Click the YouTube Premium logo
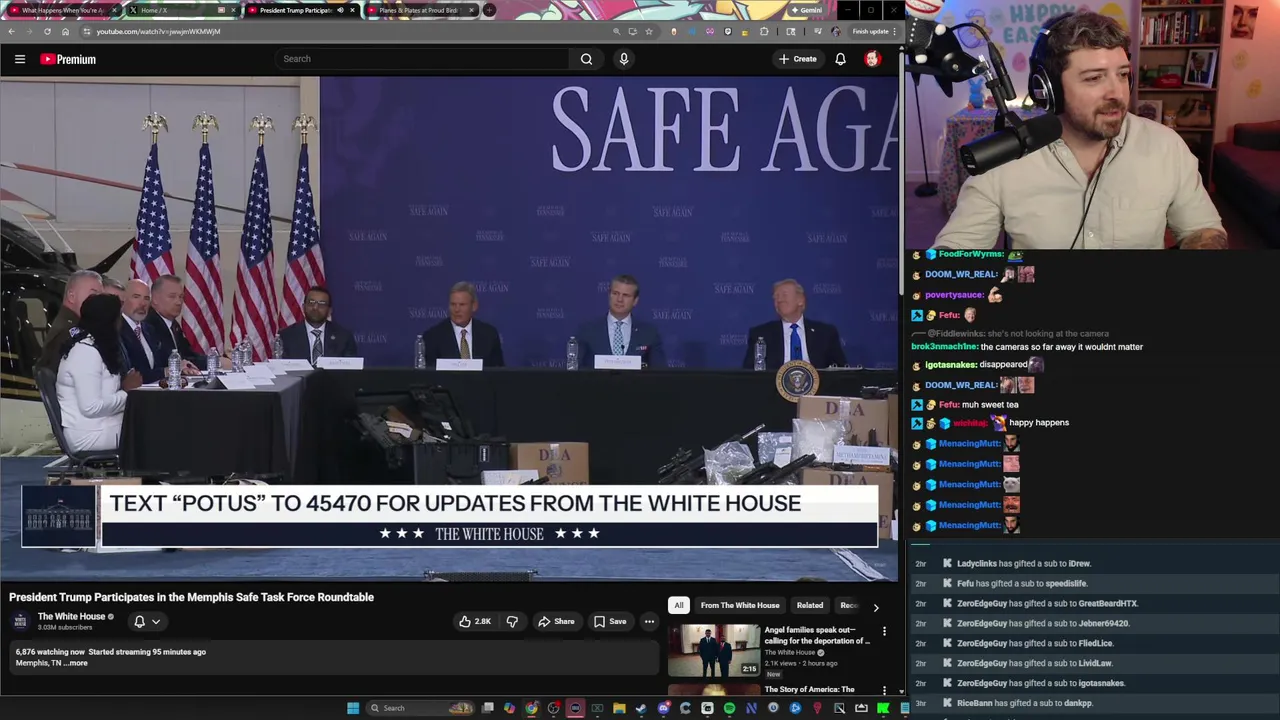Image resolution: width=1280 pixels, height=720 pixels. pyautogui.click(x=68, y=59)
